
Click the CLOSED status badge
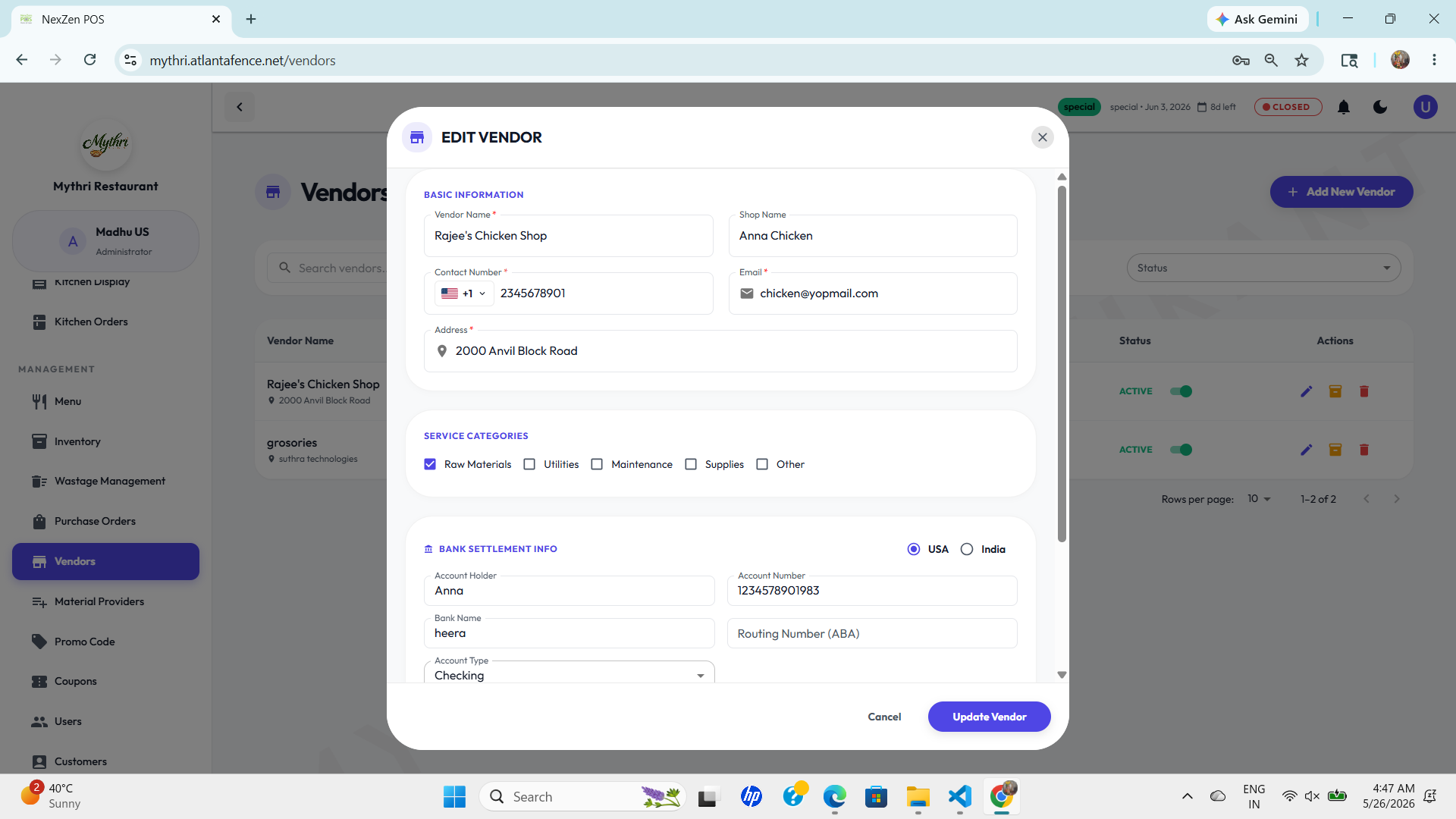(x=1288, y=107)
